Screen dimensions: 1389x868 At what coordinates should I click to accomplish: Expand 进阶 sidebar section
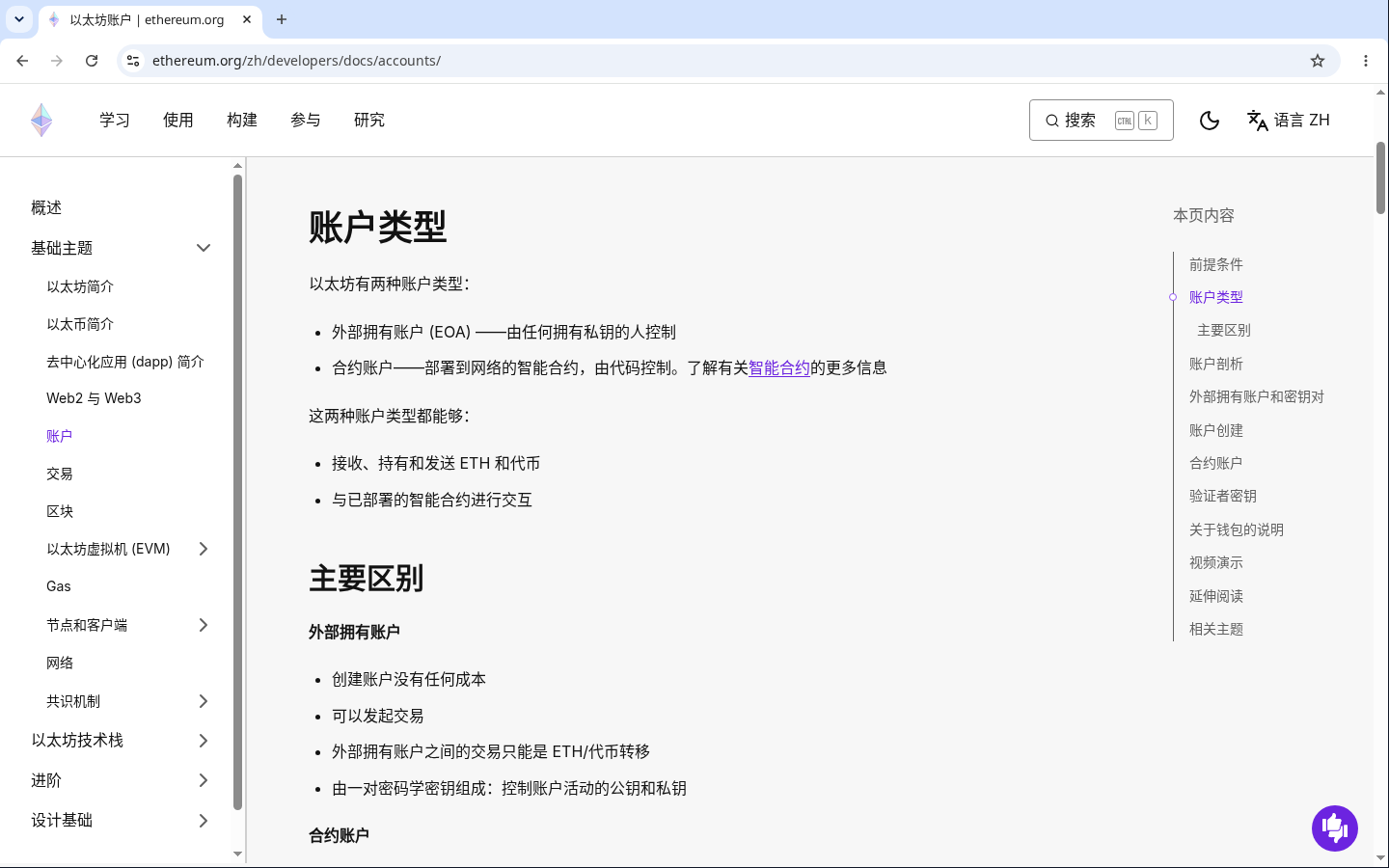point(204,780)
